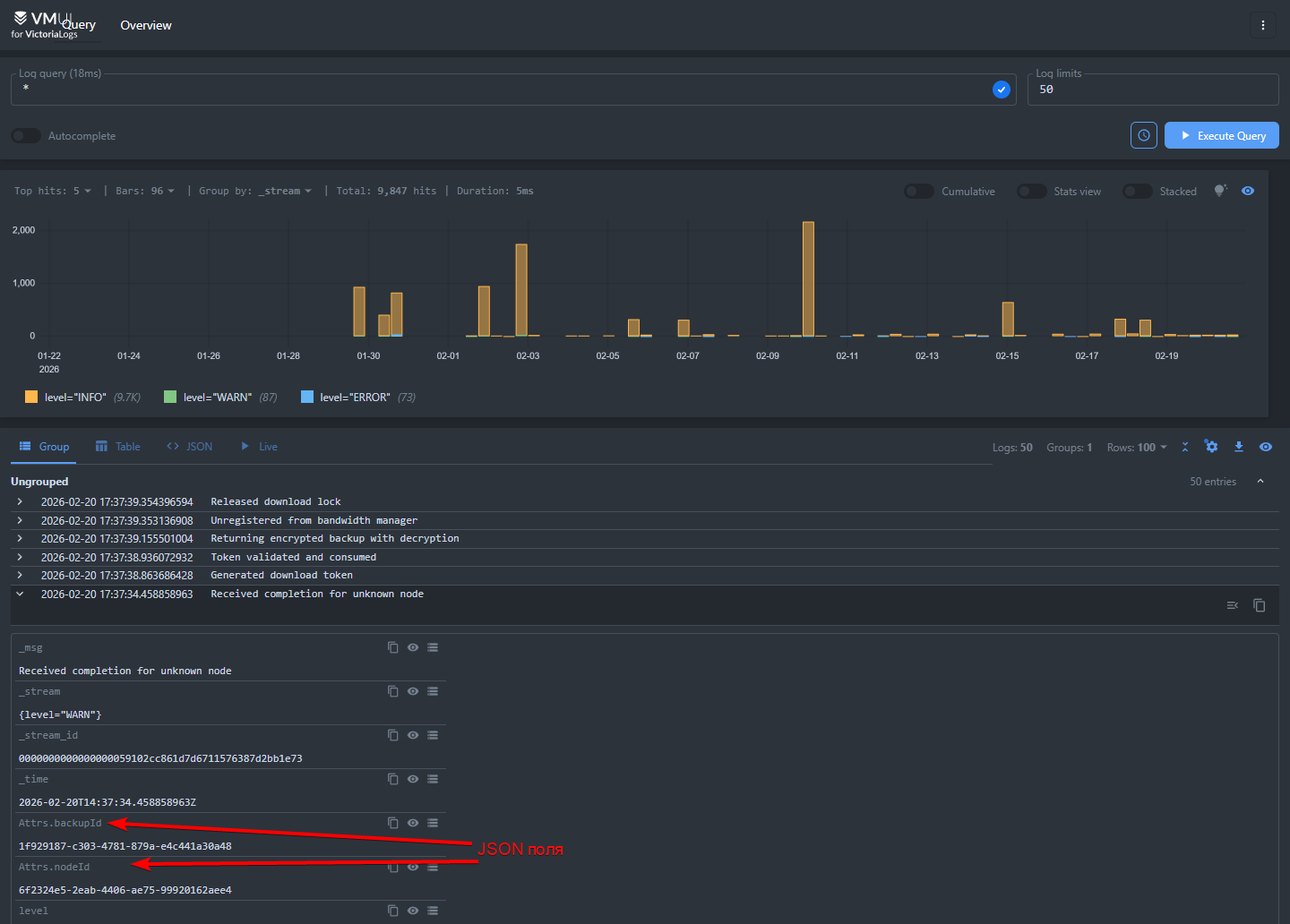Click the collapse-all logs icon
Screen dimensions: 1290x924
click(1184, 447)
